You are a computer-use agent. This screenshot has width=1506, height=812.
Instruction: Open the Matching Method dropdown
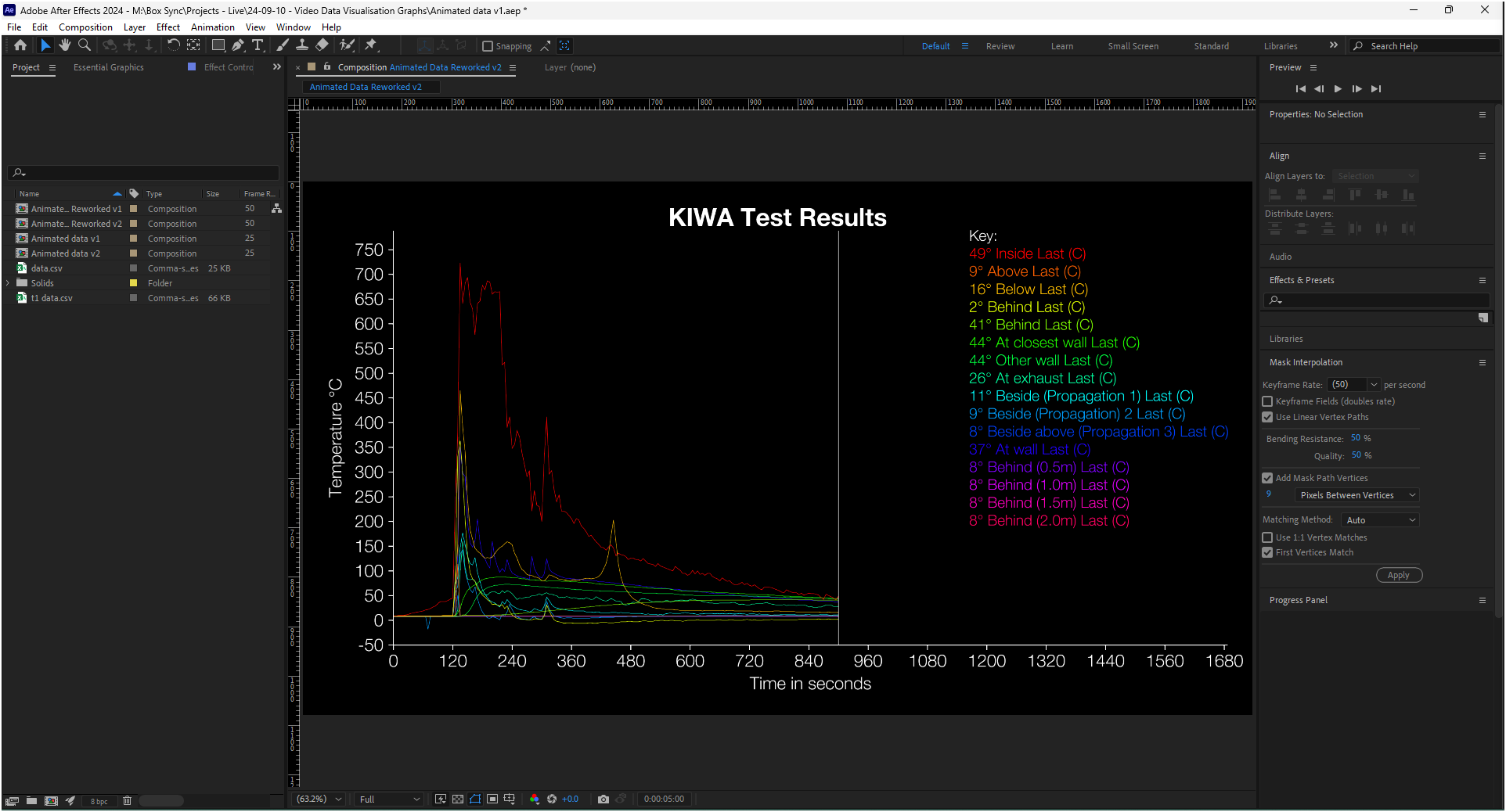tap(1380, 520)
